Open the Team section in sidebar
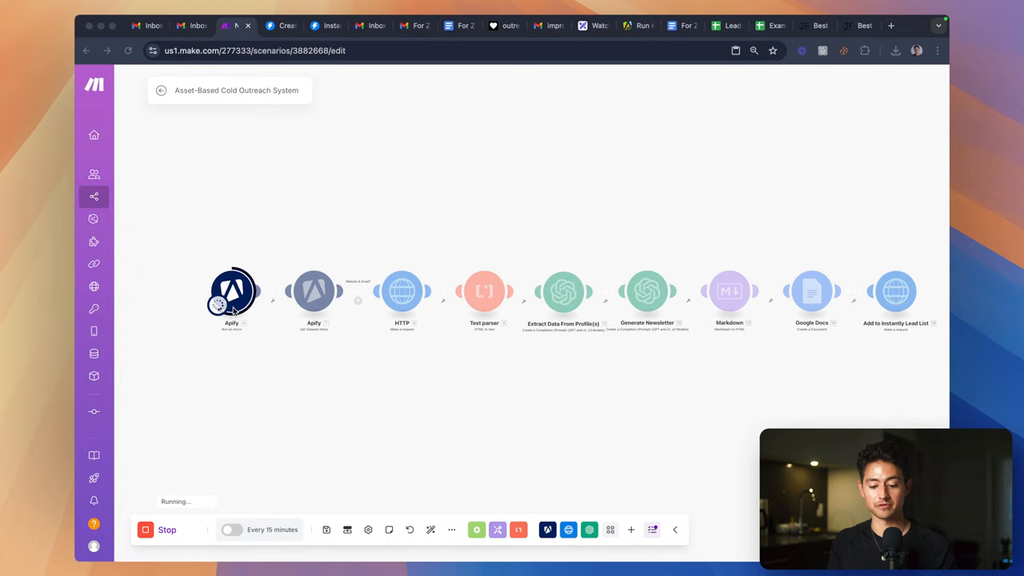 (x=94, y=174)
